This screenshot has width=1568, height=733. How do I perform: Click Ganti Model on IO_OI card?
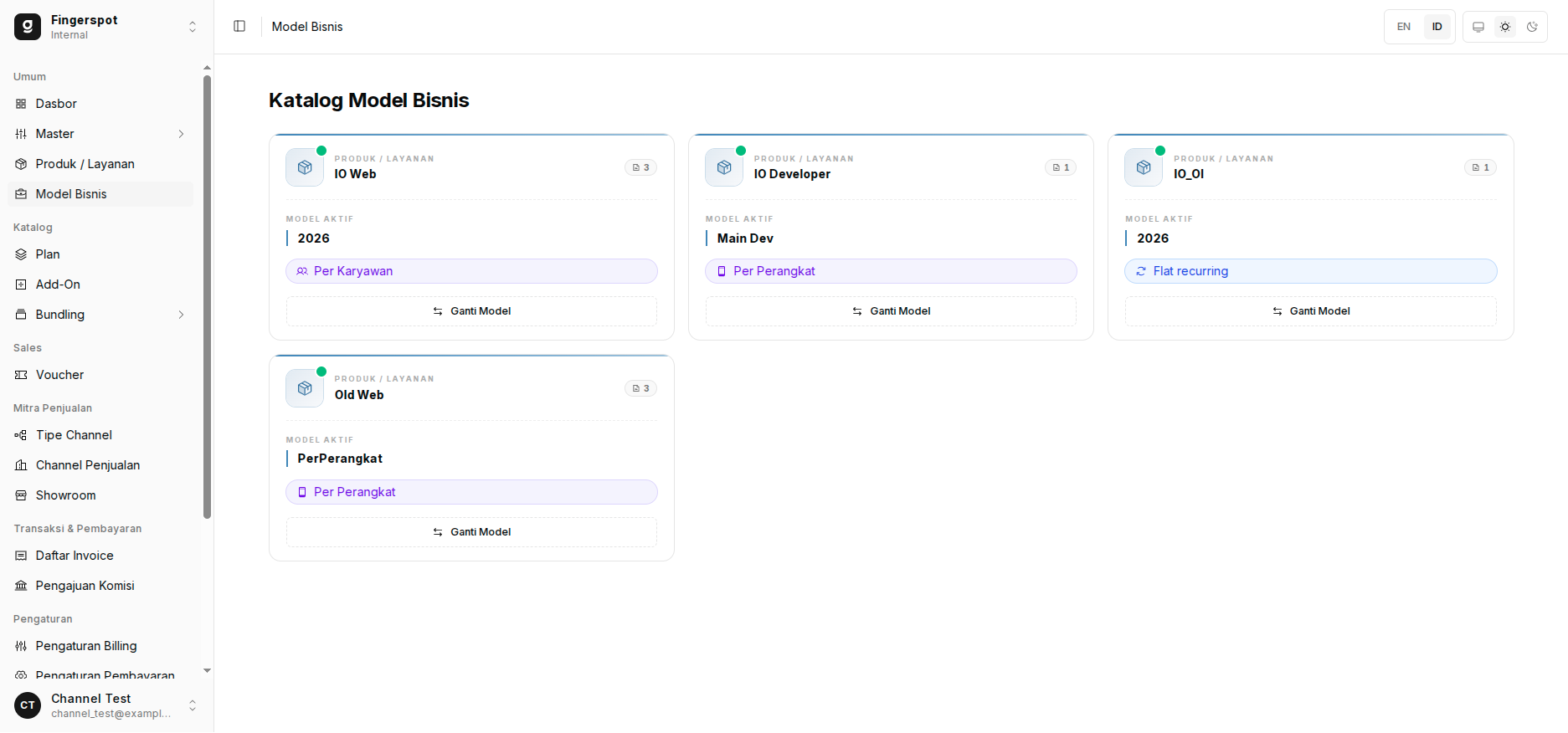[x=1311, y=311]
